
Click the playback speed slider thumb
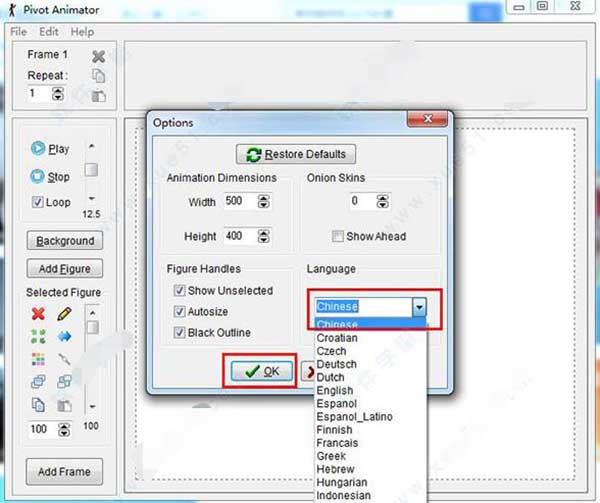point(91,170)
